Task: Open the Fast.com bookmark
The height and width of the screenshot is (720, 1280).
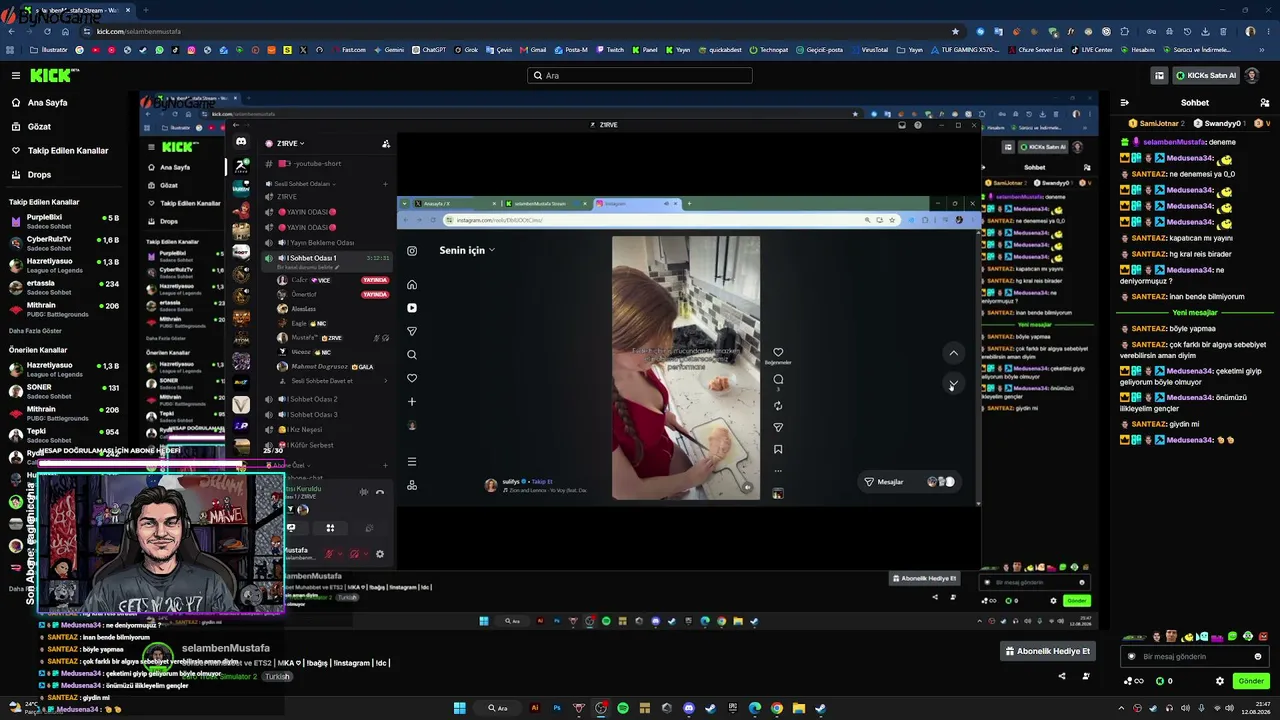Action: tap(348, 49)
